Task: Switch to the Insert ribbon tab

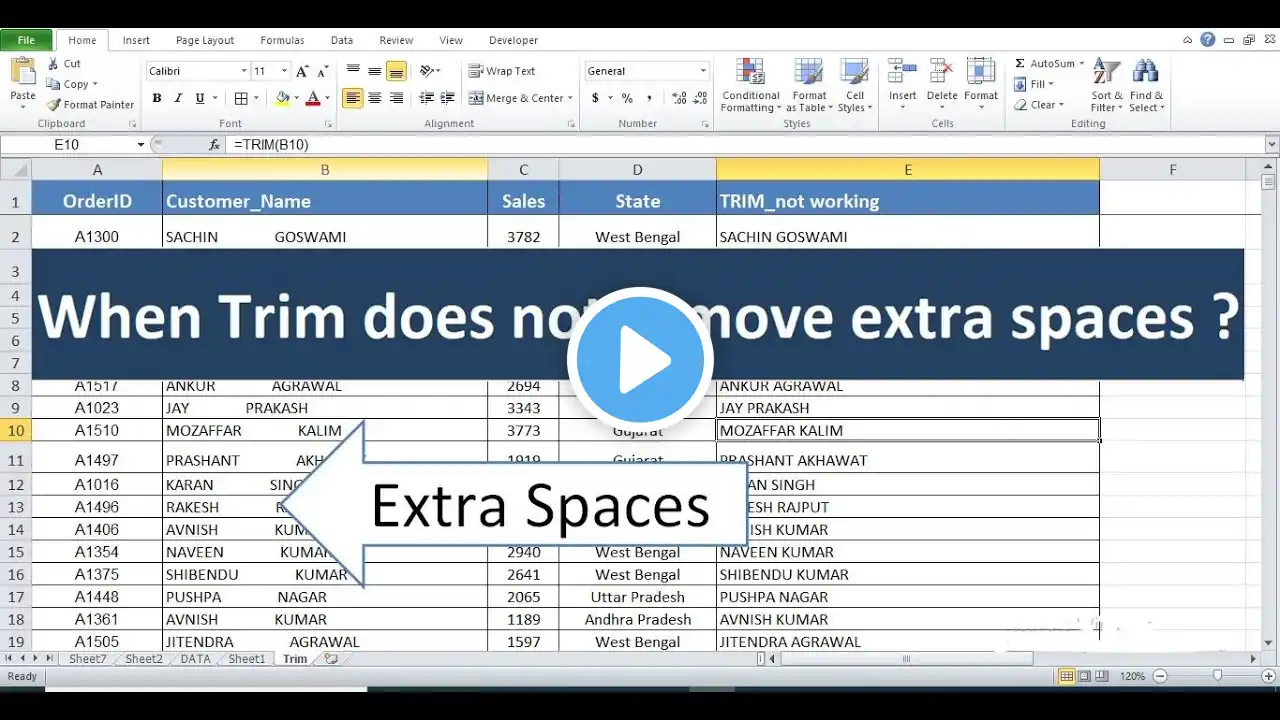Action: 136,40
